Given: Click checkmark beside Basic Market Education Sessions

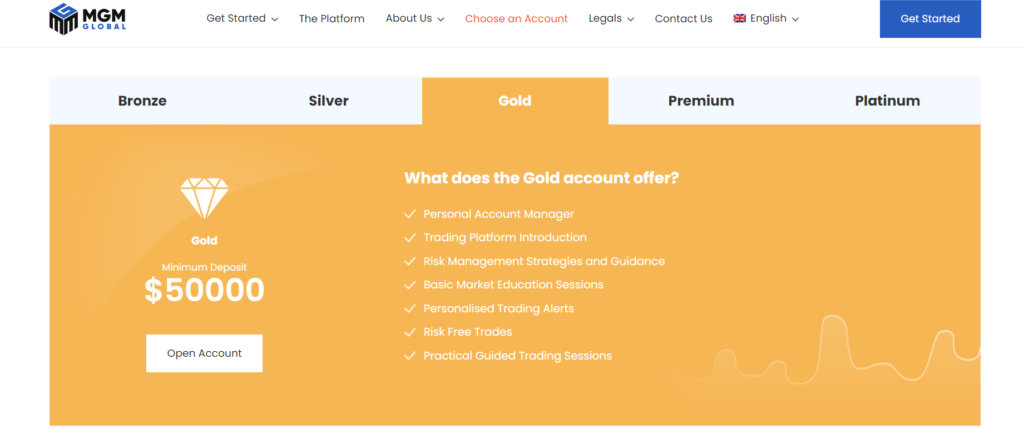Looking at the screenshot, I should pyautogui.click(x=409, y=285).
